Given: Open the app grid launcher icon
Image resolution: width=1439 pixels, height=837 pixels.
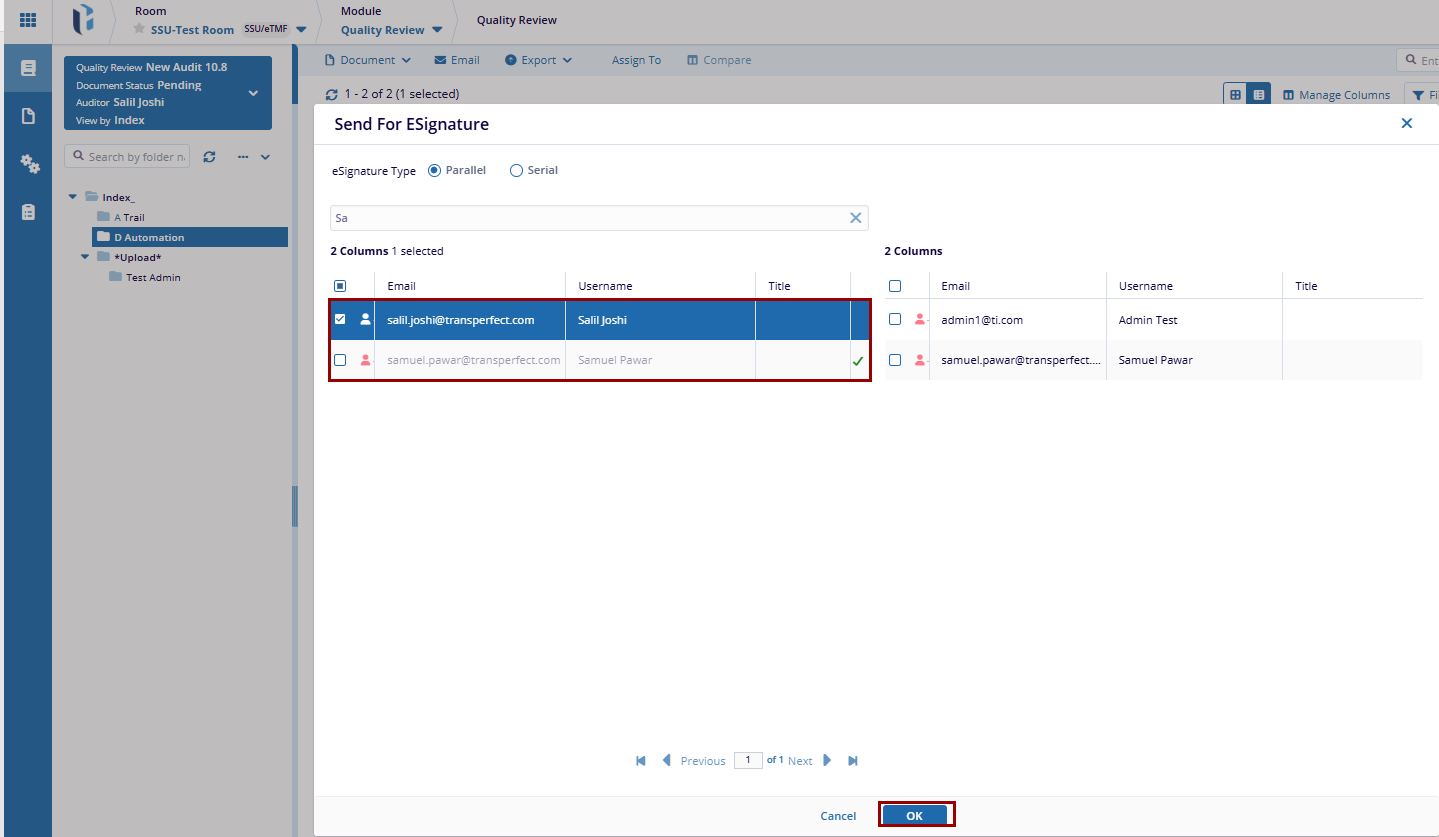Looking at the screenshot, I should 28,20.
